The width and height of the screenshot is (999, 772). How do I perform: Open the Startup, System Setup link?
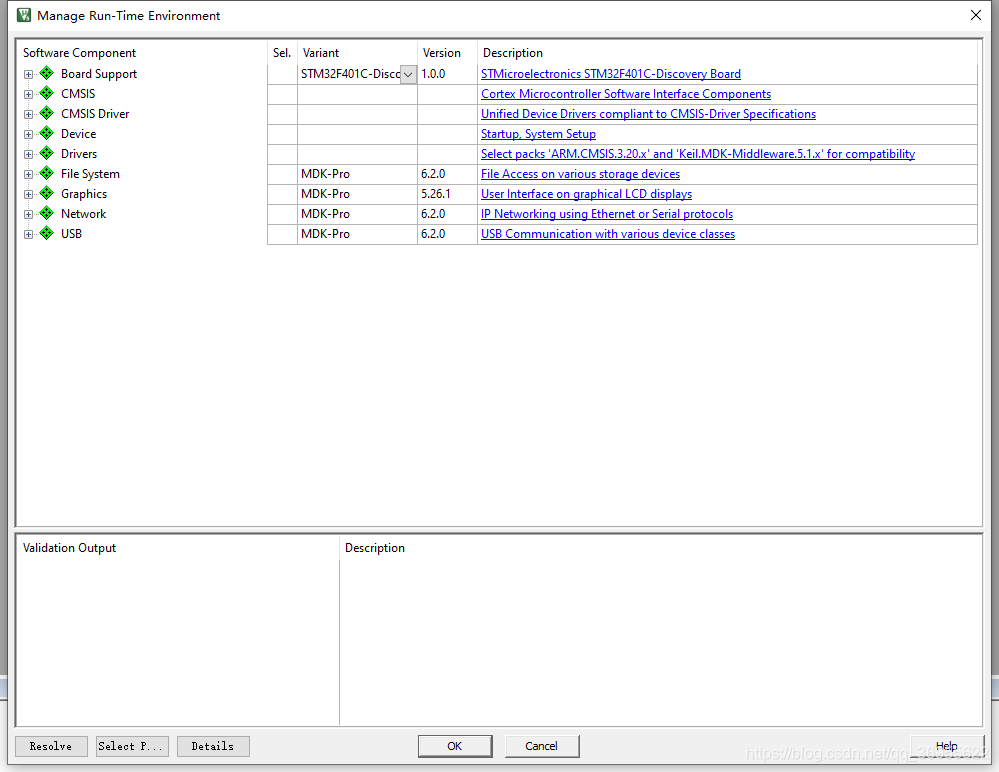tap(538, 134)
